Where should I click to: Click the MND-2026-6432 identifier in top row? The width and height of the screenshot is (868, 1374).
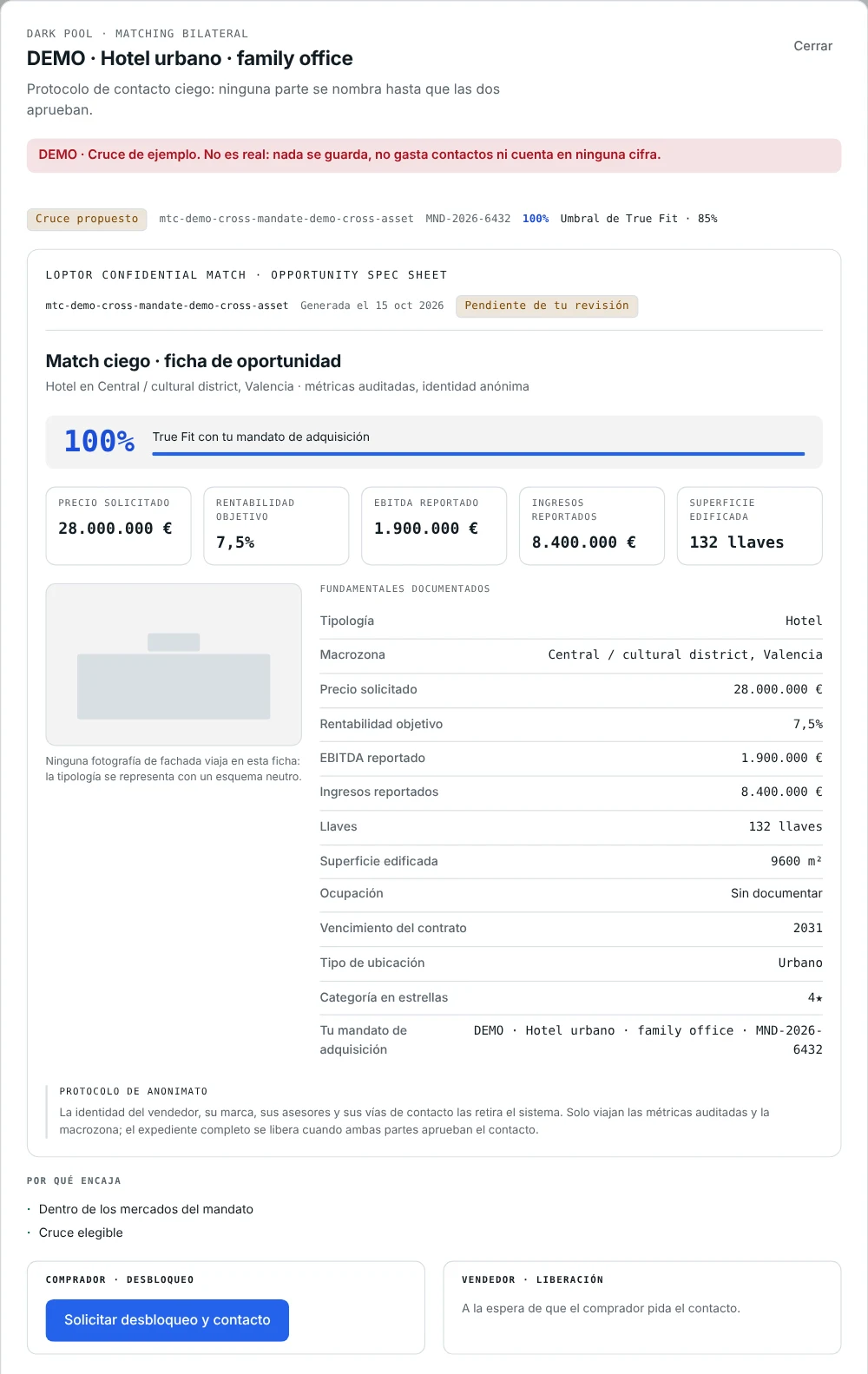click(468, 219)
